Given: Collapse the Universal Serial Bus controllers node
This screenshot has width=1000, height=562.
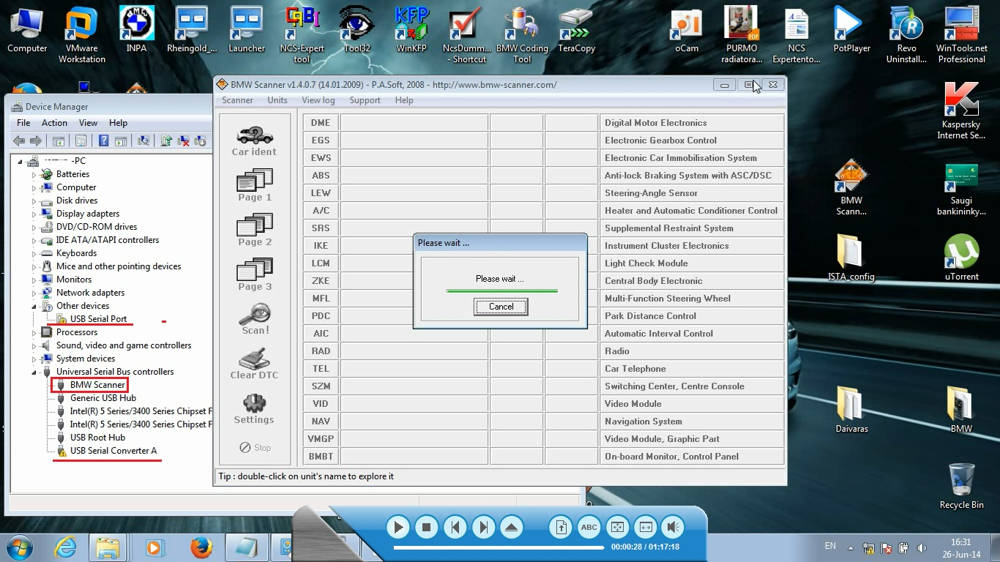Looking at the screenshot, I should [34, 372].
